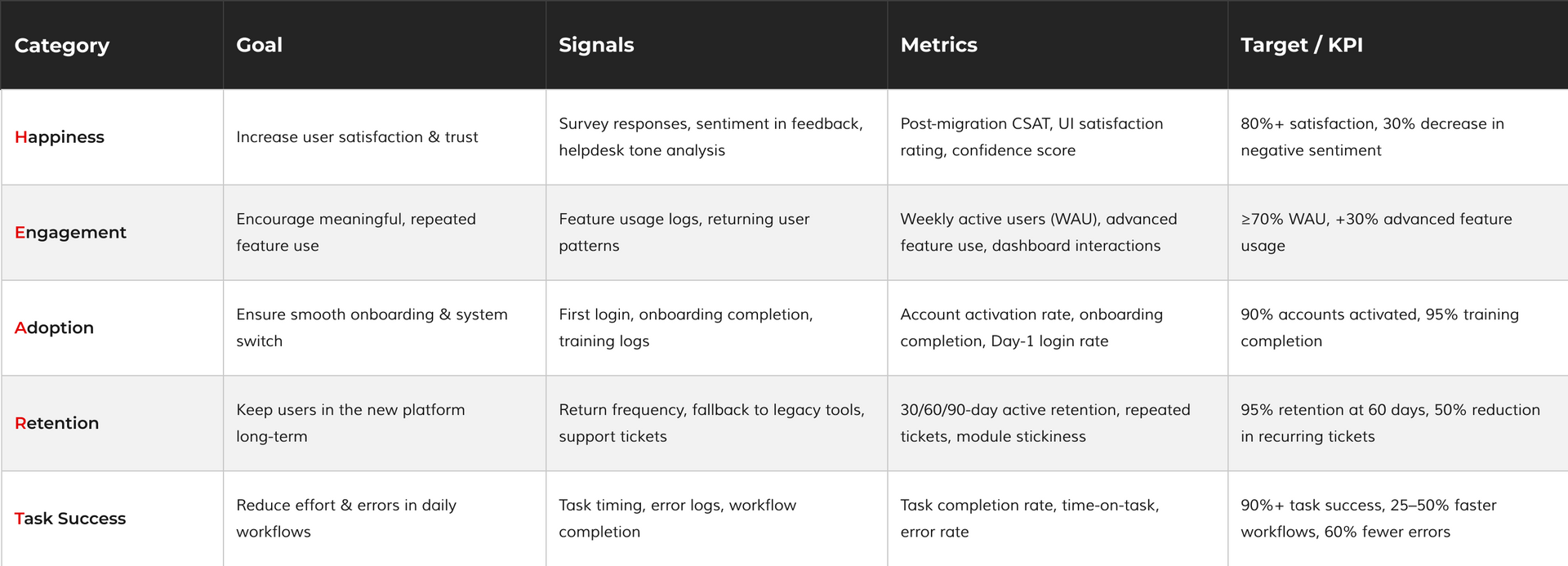Select the Engagement category cell
This screenshot has height=566, width=1568.
point(70,233)
